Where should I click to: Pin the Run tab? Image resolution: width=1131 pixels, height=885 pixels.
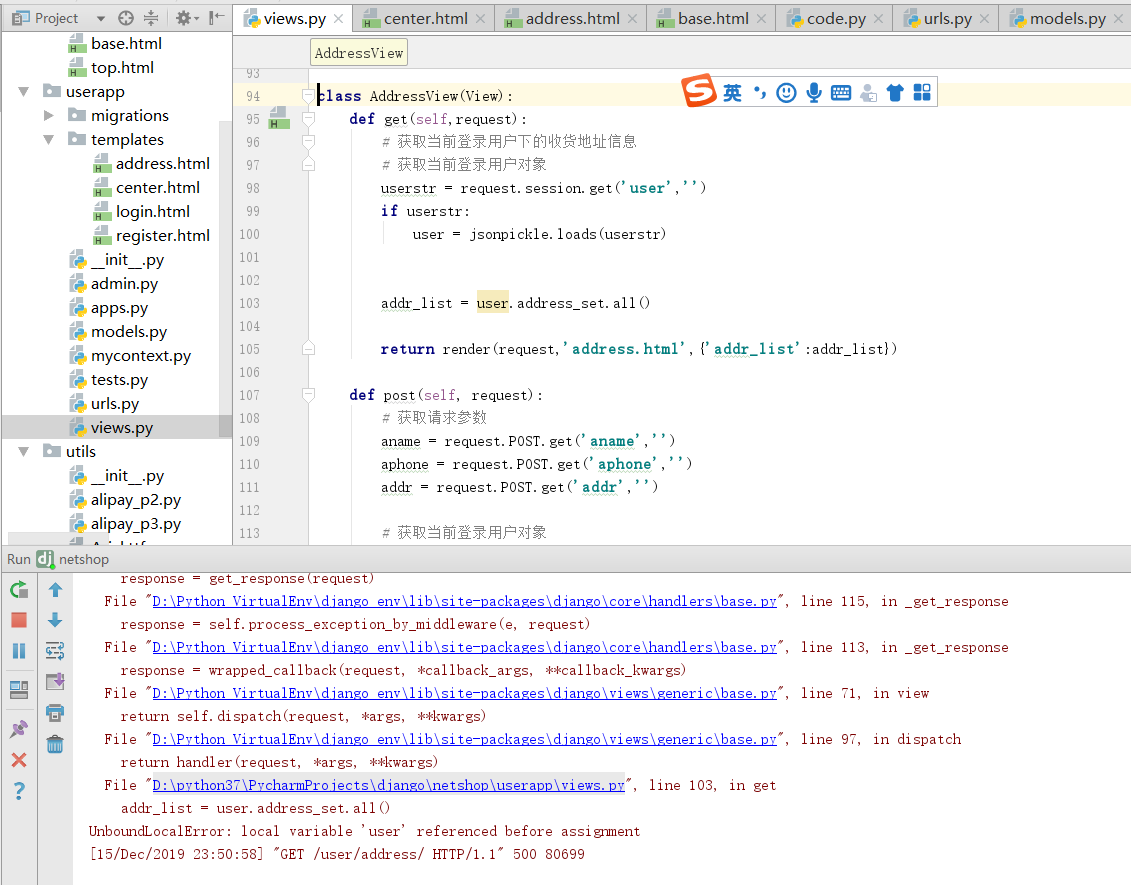19,729
